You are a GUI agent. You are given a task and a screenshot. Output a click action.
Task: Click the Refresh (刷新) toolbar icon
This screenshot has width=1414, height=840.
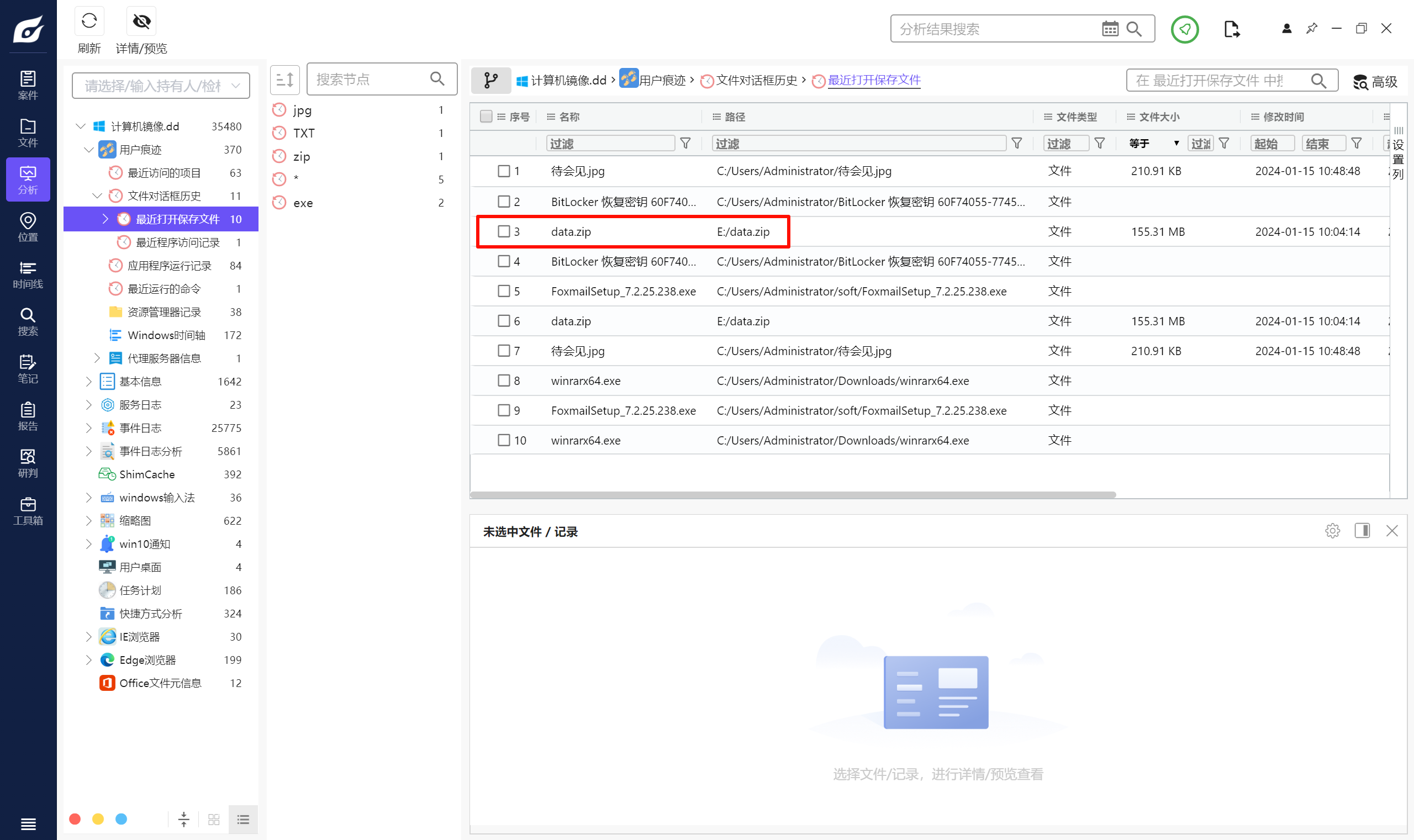[89, 22]
